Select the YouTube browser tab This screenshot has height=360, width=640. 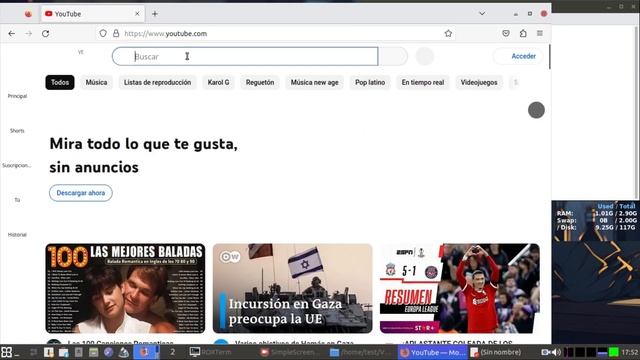point(93,14)
